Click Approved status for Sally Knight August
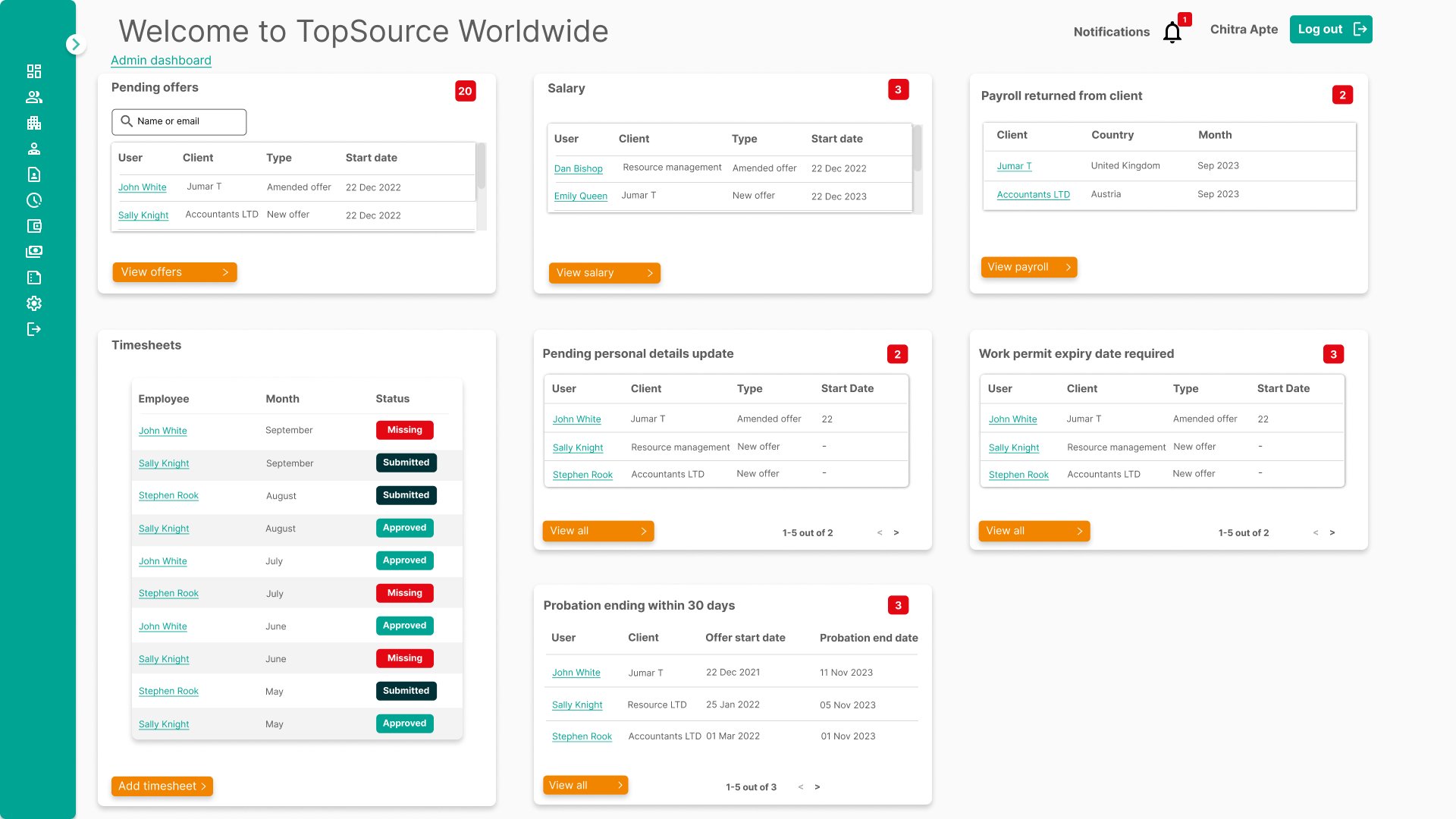 (x=405, y=528)
